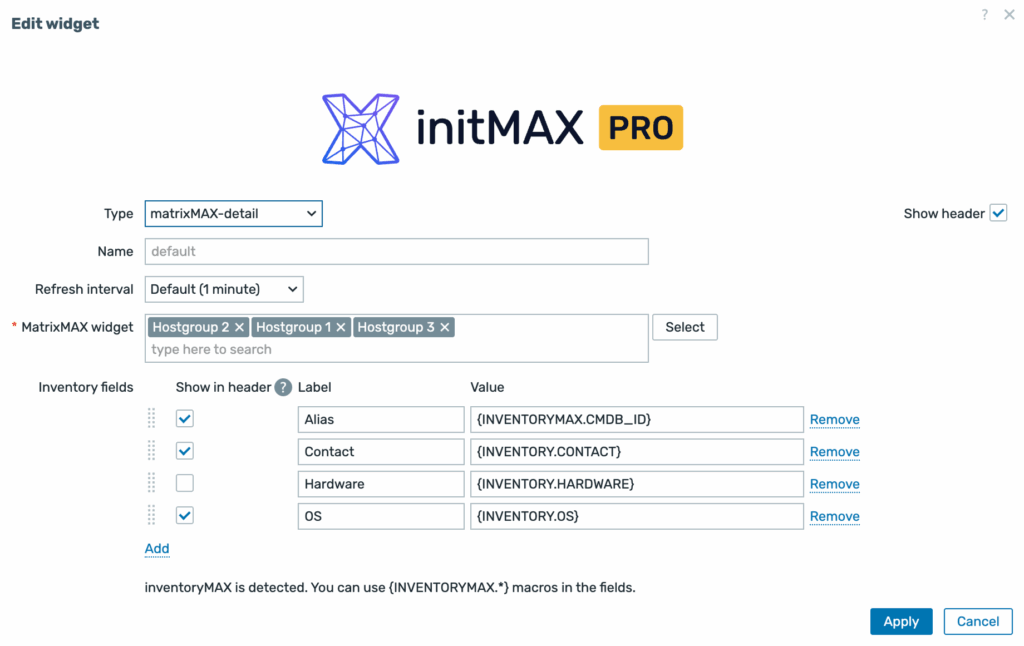
Task: Click the Select button for MatrixMAX widget
Action: pyautogui.click(x=685, y=327)
